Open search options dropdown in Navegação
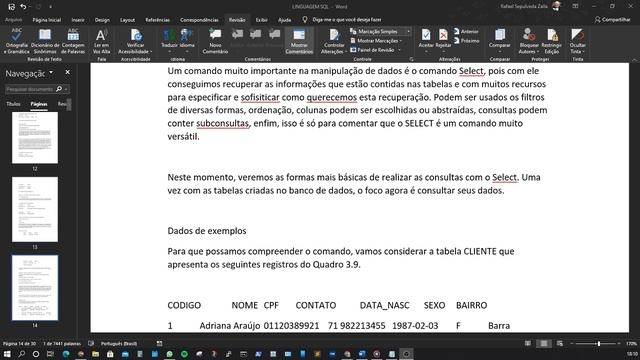The image size is (640, 360). [66, 89]
